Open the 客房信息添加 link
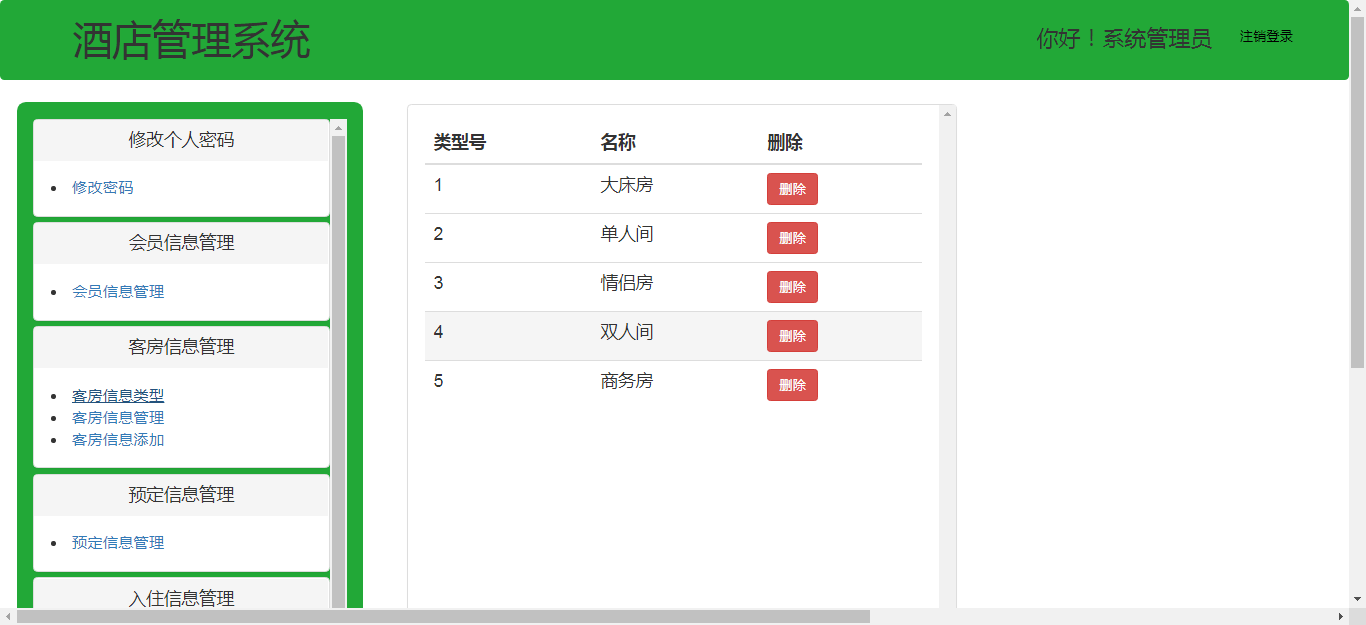The height and width of the screenshot is (625, 1366). (x=118, y=440)
